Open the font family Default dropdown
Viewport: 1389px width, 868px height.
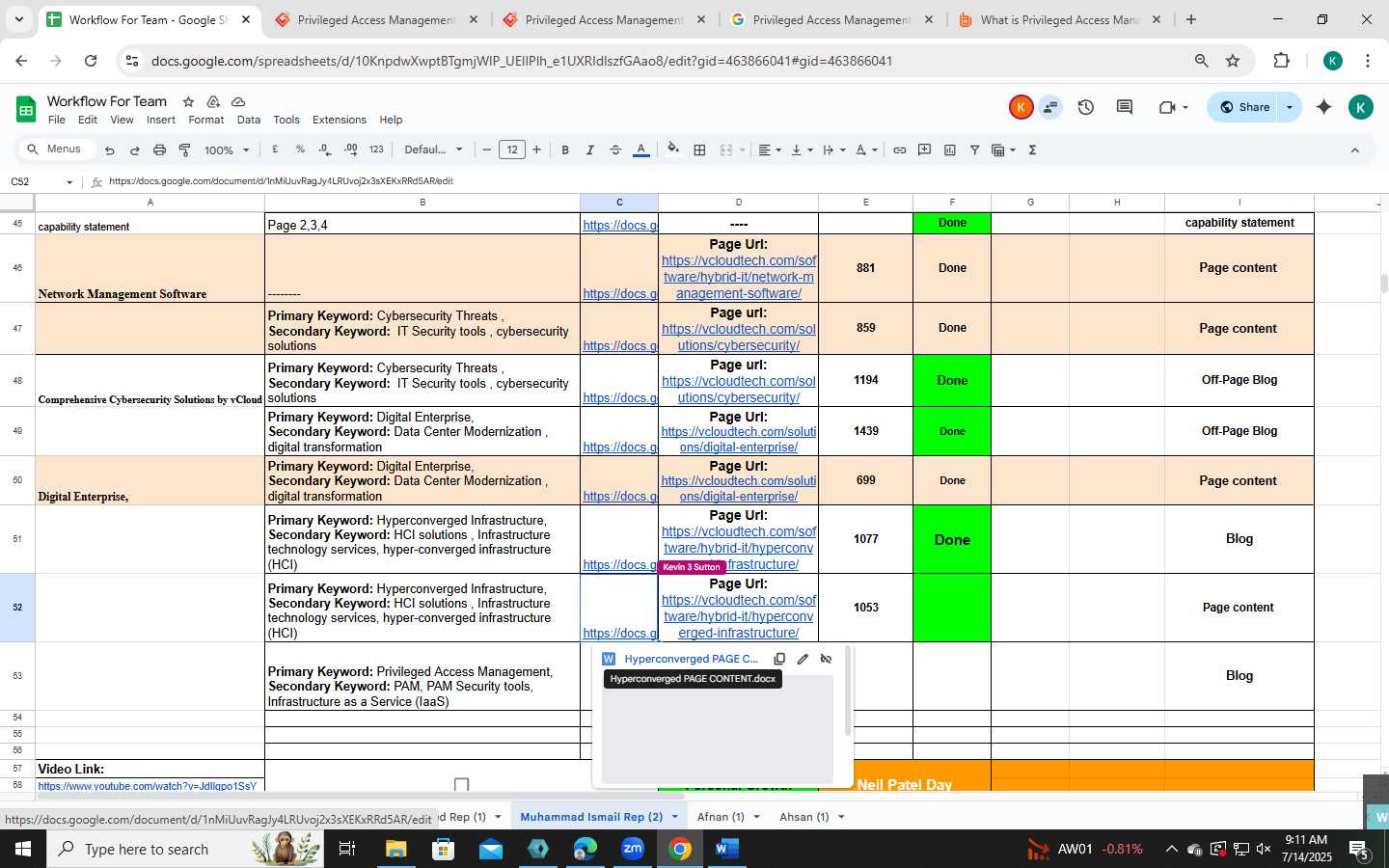click(433, 149)
